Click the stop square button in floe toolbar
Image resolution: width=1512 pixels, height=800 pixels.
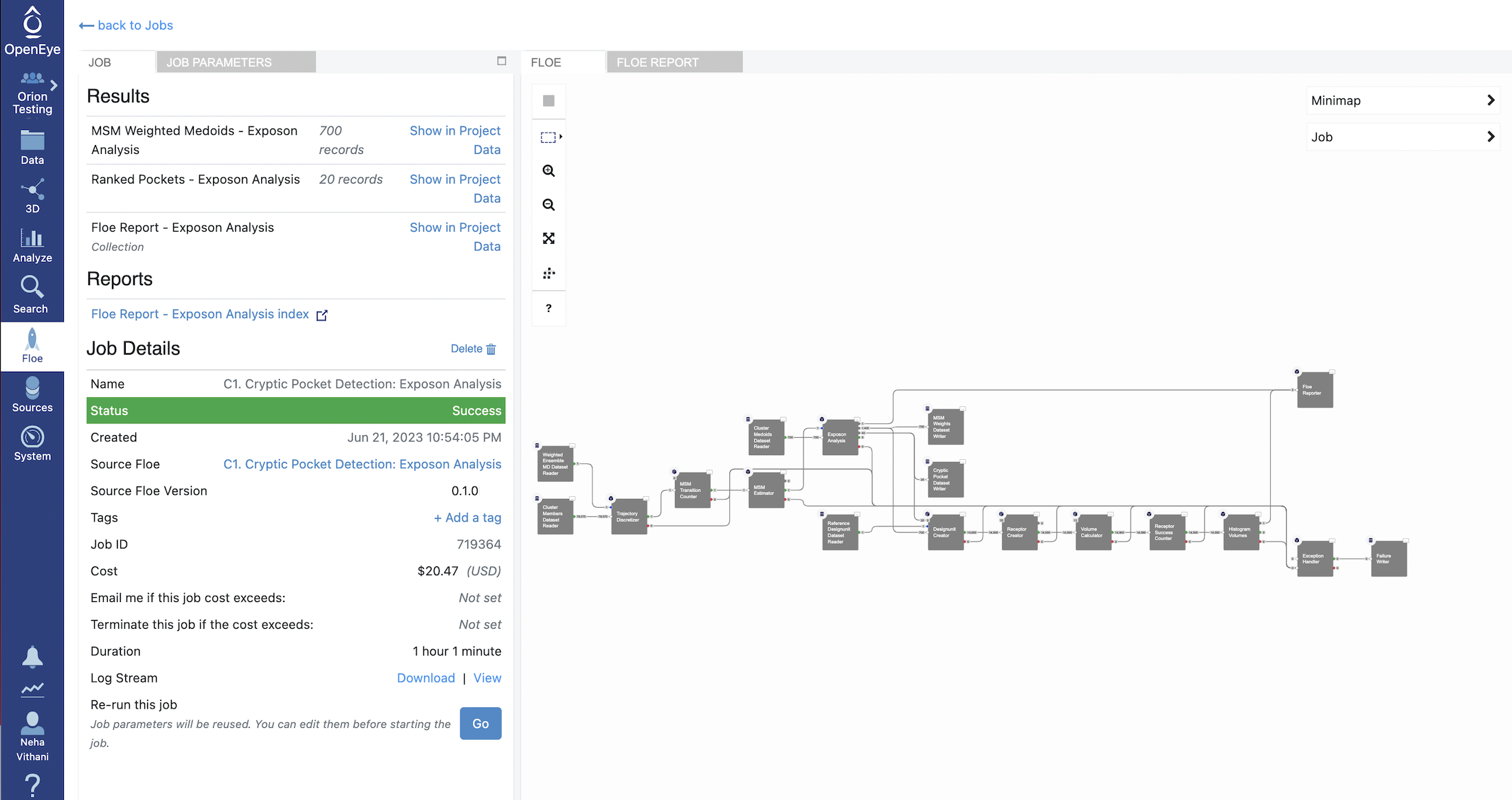(548, 101)
